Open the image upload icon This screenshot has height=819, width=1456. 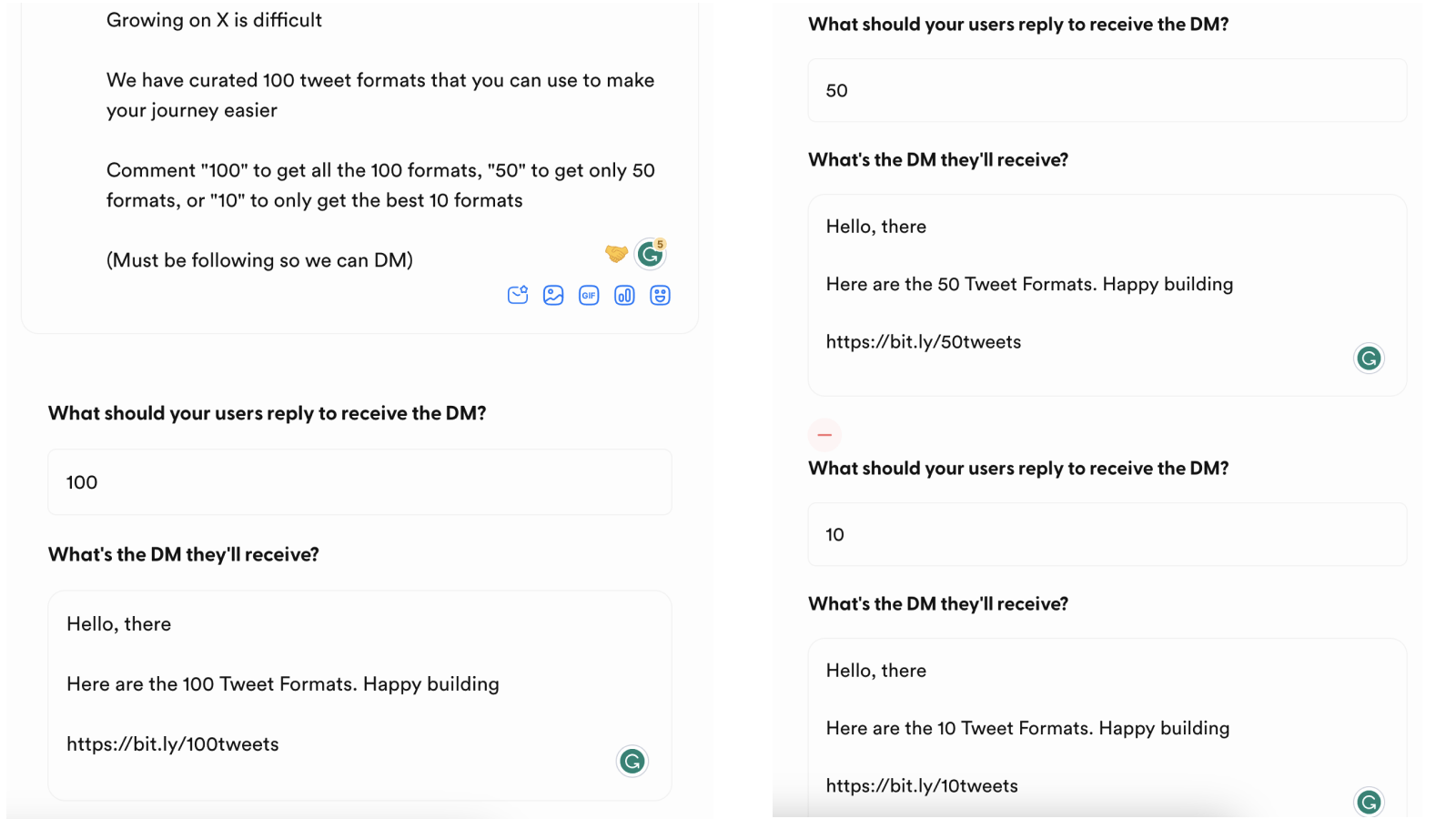pyautogui.click(x=553, y=295)
